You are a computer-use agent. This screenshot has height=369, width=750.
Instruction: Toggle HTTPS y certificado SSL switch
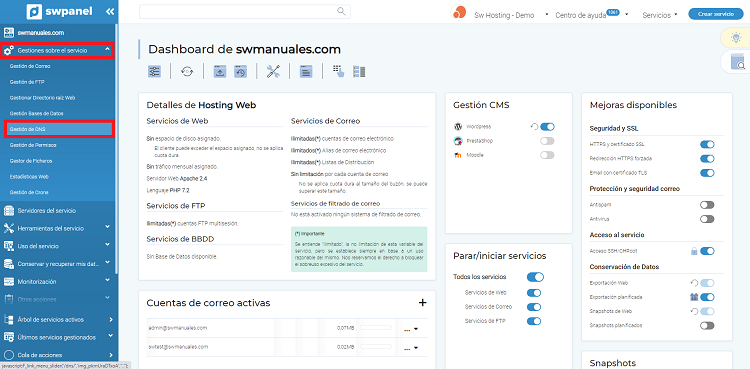coord(707,144)
